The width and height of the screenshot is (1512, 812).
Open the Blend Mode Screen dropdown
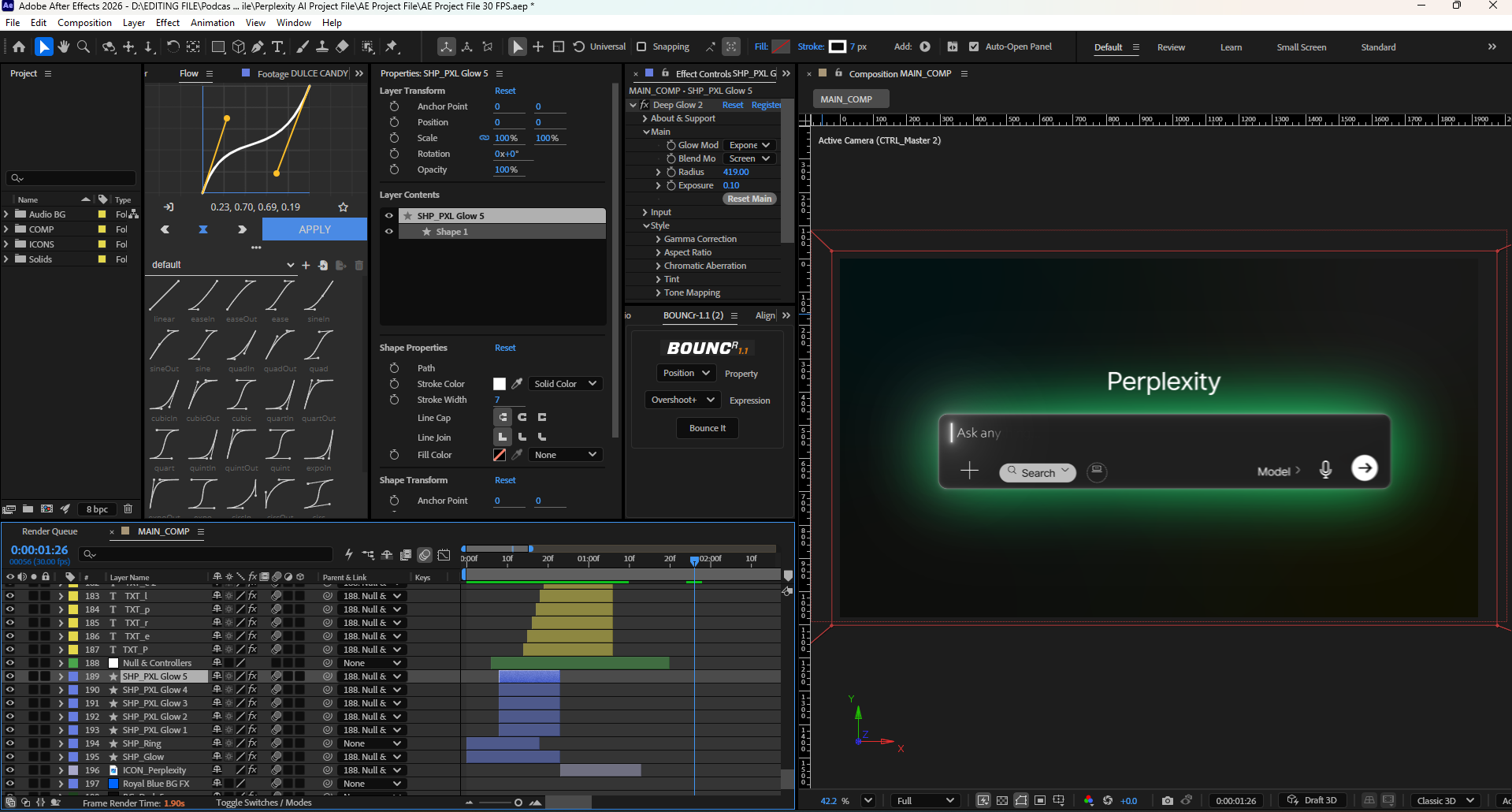click(x=749, y=158)
